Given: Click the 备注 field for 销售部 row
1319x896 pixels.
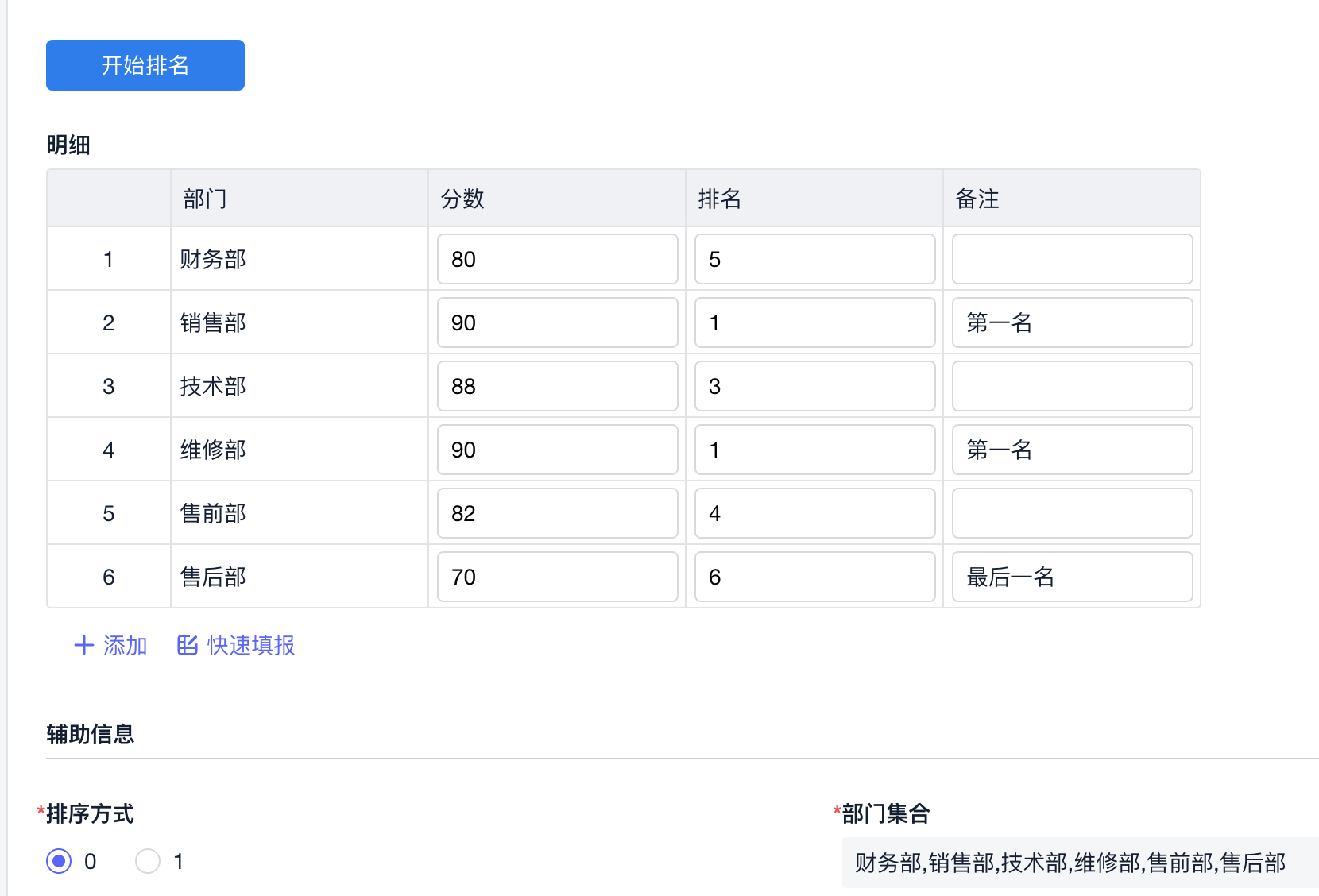Looking at the screenshot, I should (x=1072, y=322).
